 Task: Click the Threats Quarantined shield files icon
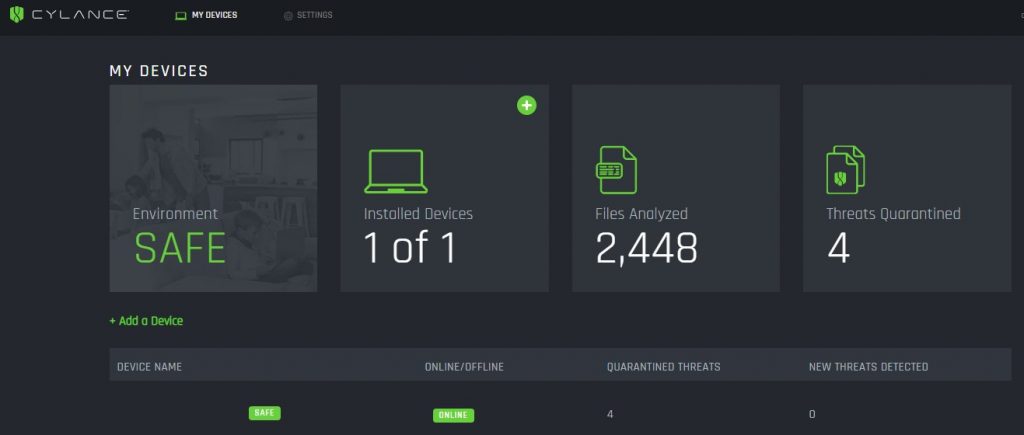click(846, 170)
